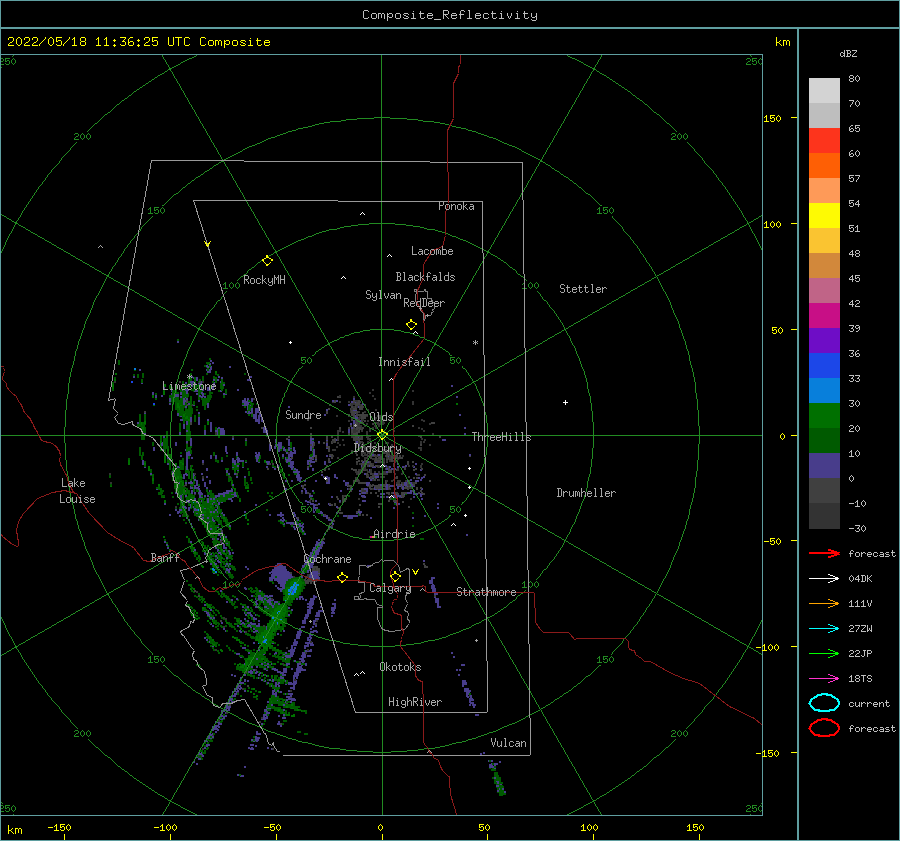Viewport: 900px width, 841px height.
Task: Click the Calgary label
Action: (390, 588)
